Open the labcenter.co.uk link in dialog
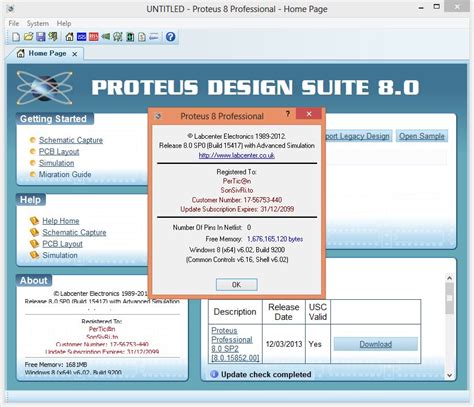 tap(237, 155)
